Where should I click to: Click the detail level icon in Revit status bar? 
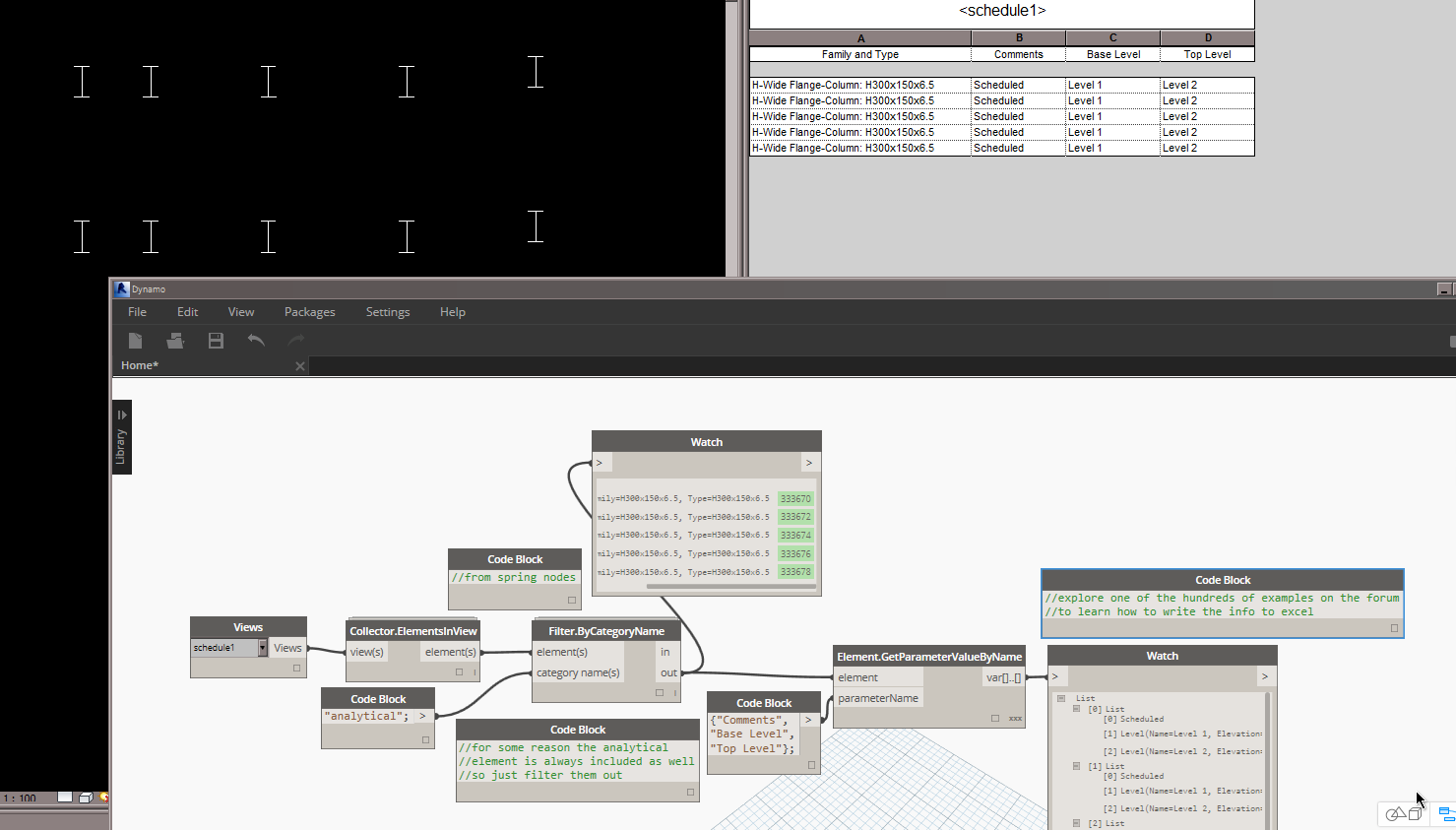click(x=65, y=798)
